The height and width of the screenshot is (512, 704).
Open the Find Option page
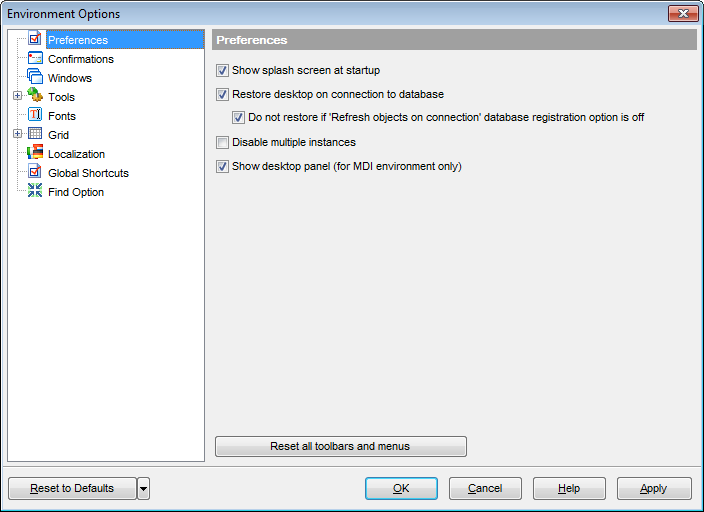click(76, 192)
